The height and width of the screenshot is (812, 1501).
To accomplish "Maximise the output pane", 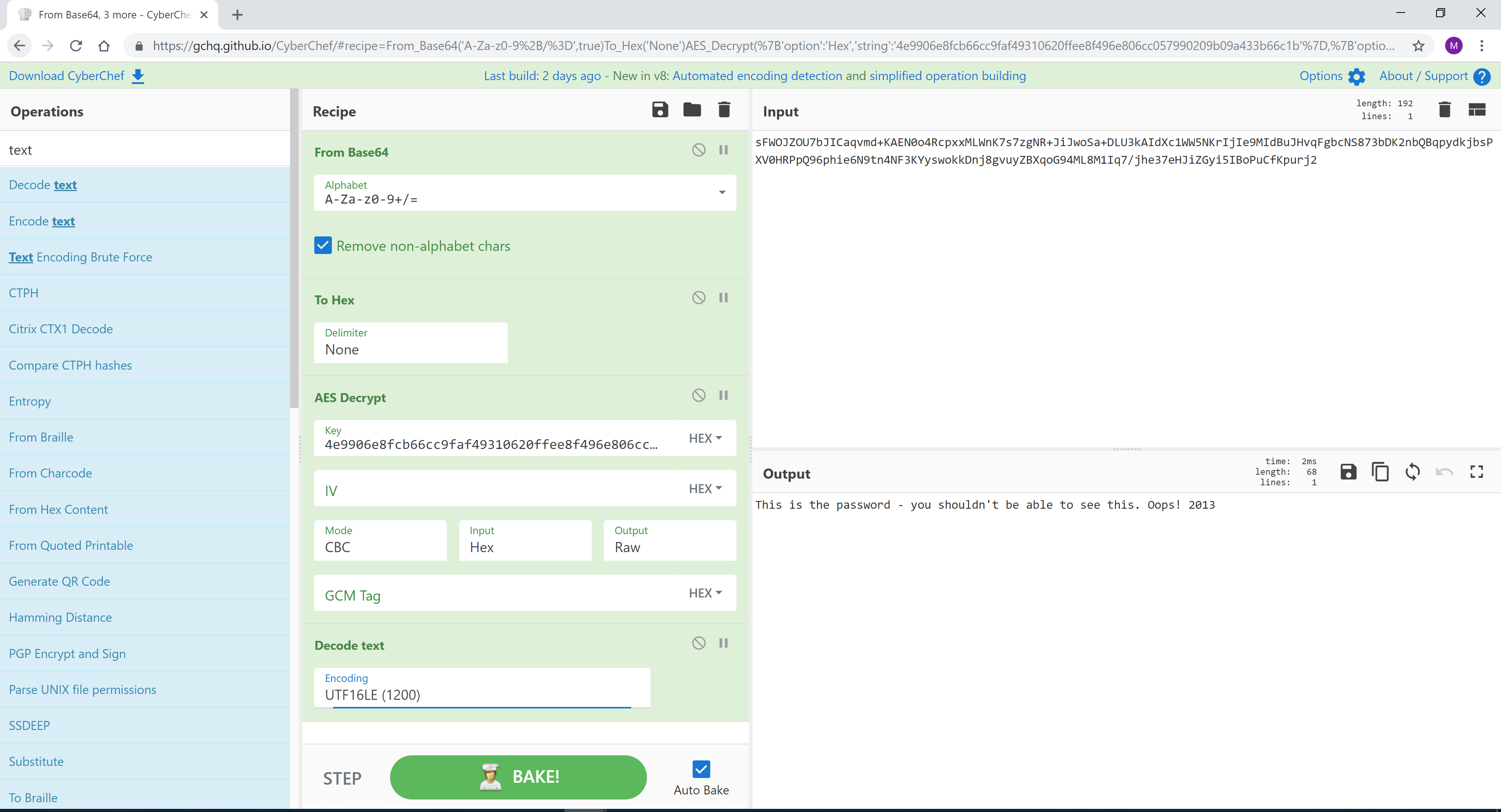I will [1476, 472].
